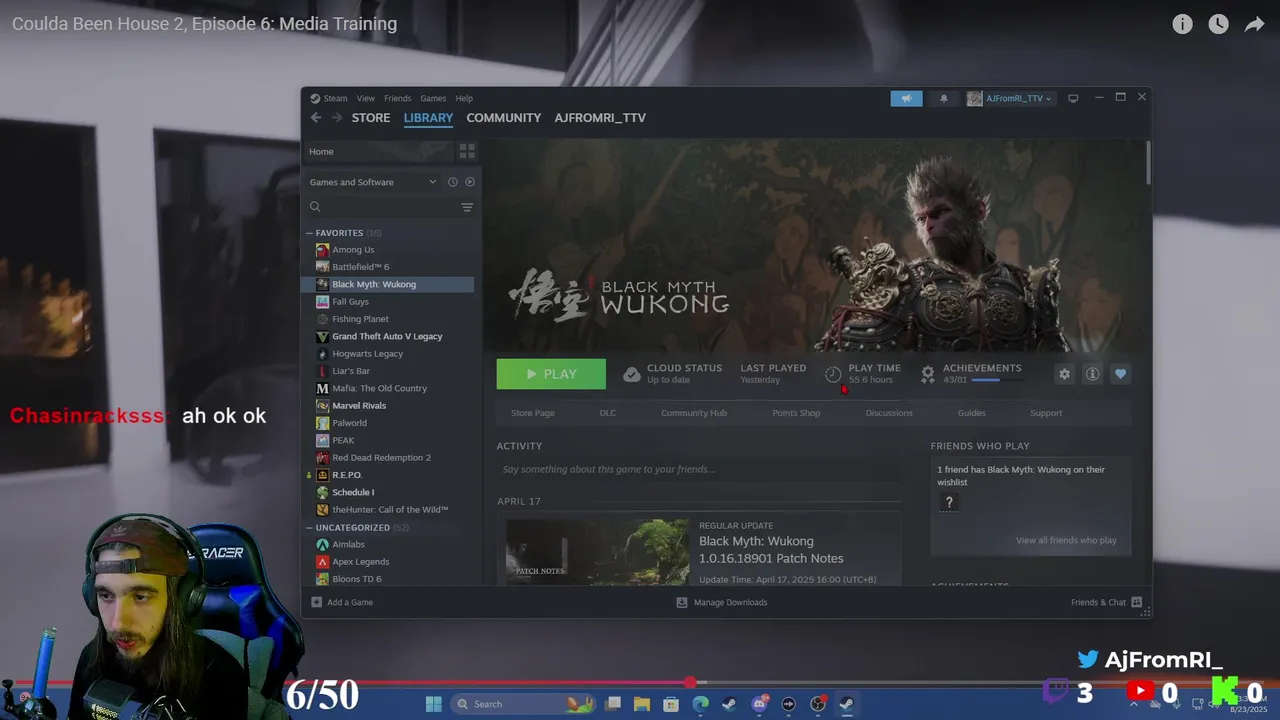
Task: Seek on the video progress bar
Action: coord(640,683)
